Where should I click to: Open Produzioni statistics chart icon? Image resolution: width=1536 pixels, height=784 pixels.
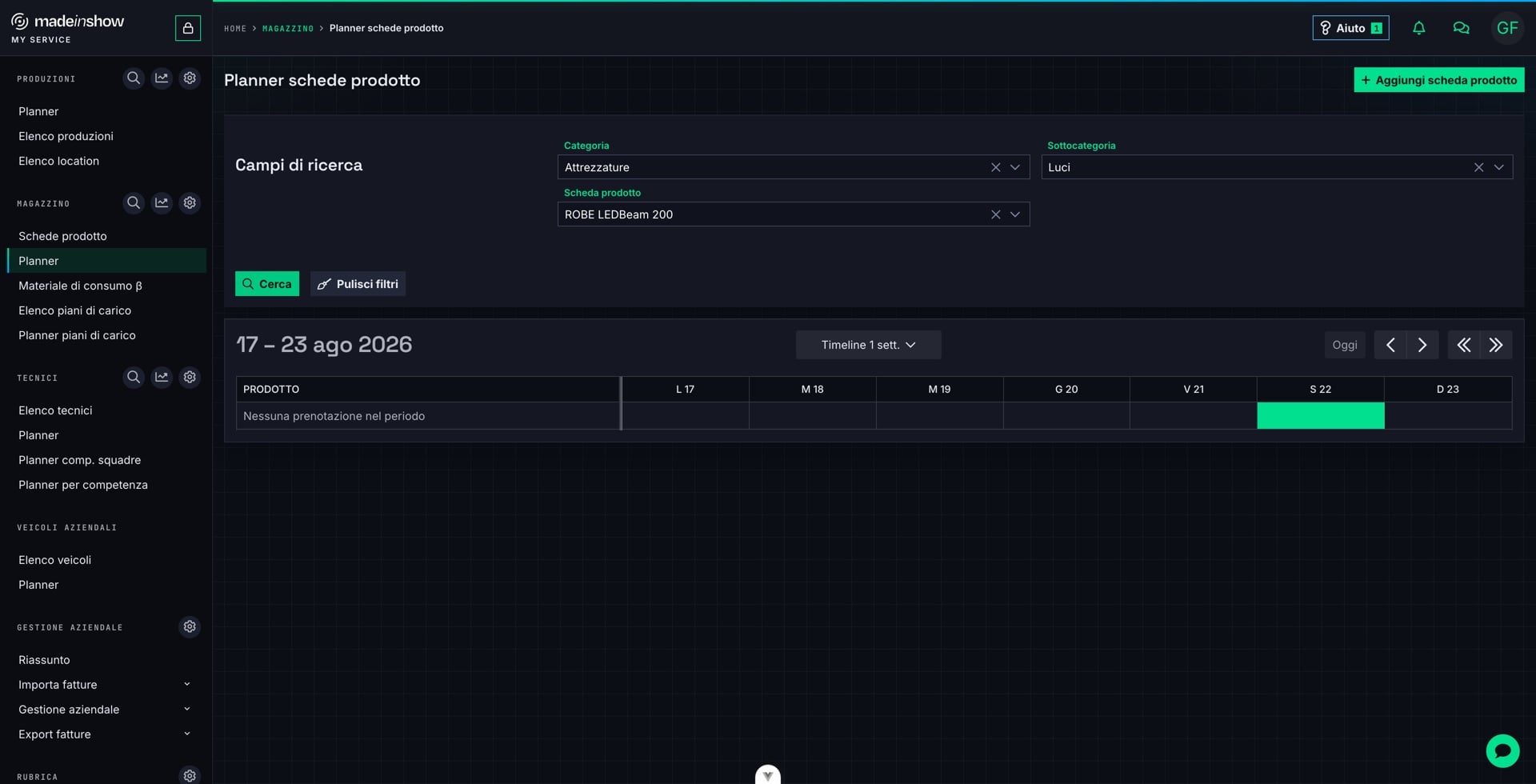coord(162,78)
